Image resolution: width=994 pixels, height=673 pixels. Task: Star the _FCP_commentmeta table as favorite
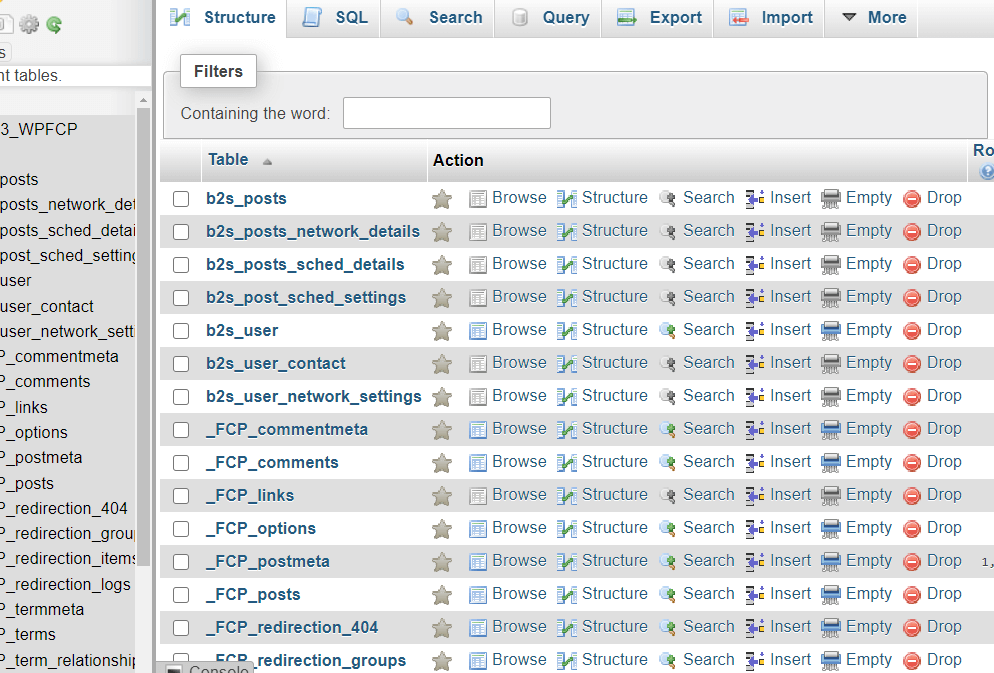442,430
